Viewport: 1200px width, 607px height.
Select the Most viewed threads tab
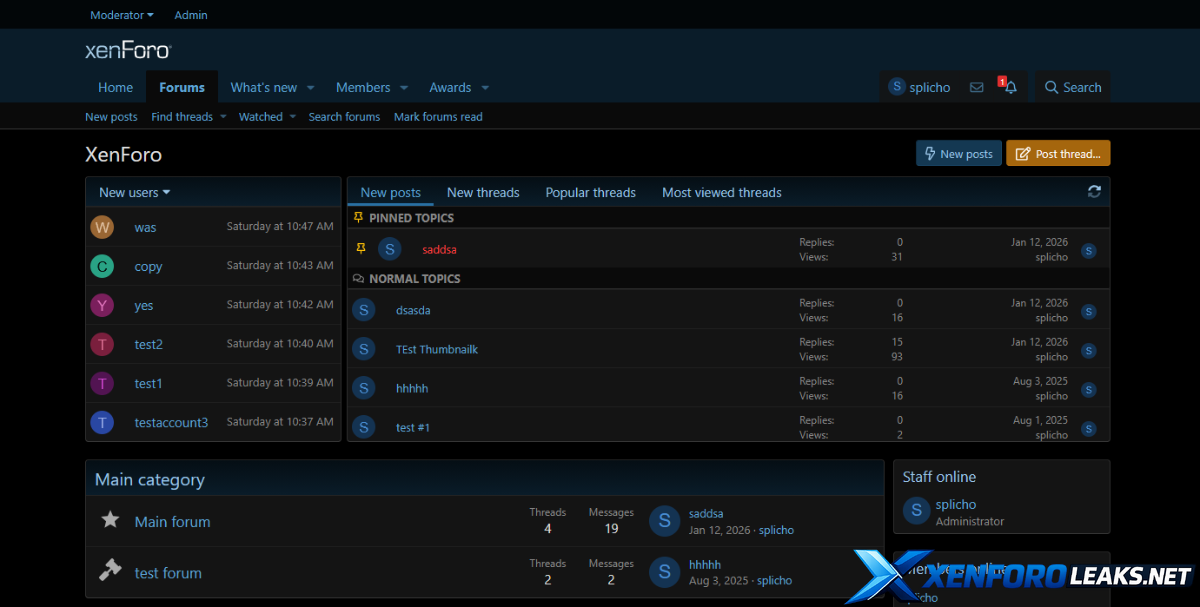pyautogui.click(x=721, y=192)
